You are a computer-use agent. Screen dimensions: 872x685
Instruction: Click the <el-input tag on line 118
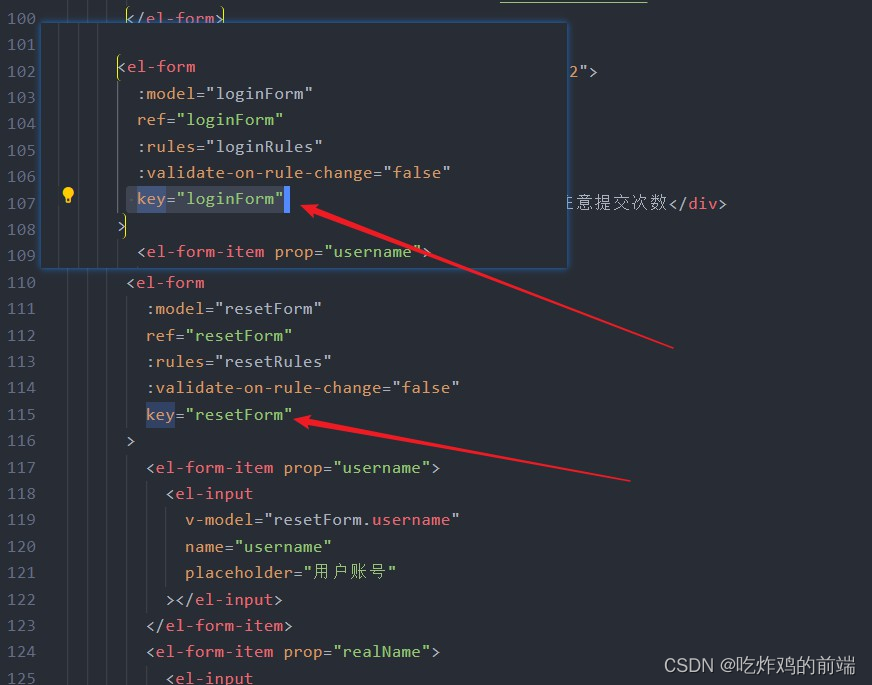(210, 493)
